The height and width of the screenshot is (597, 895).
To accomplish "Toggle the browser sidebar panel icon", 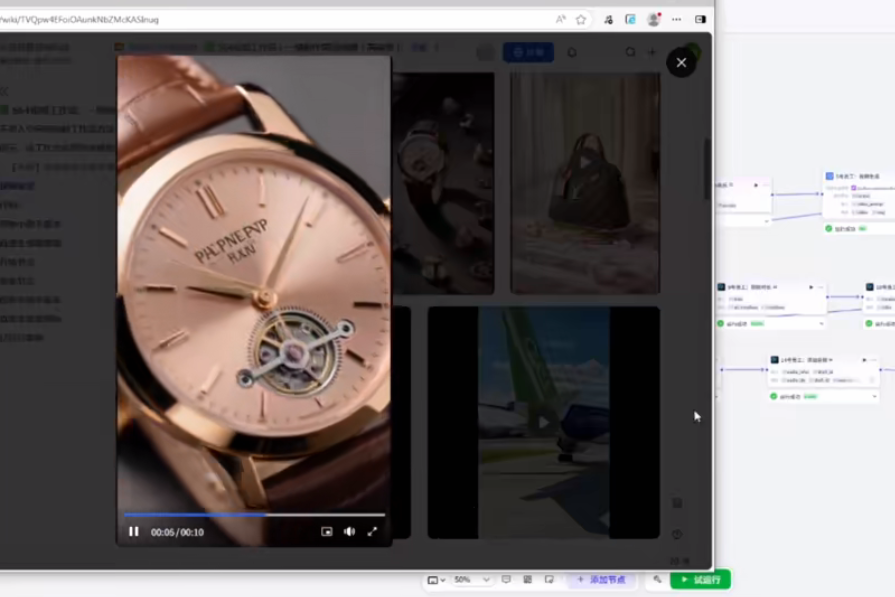I will 700,19.
